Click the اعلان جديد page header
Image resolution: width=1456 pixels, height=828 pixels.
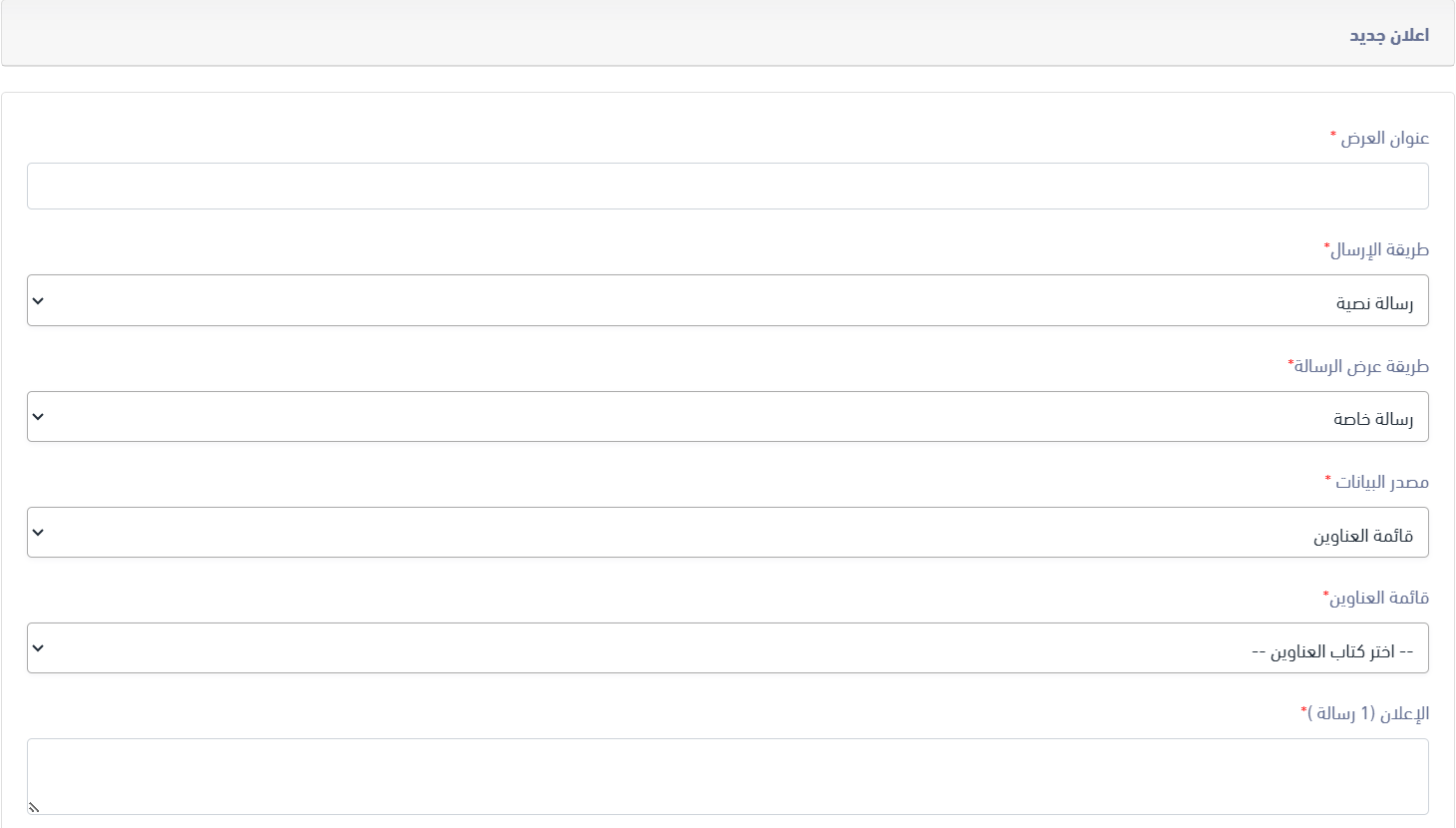pos(1388,35)
